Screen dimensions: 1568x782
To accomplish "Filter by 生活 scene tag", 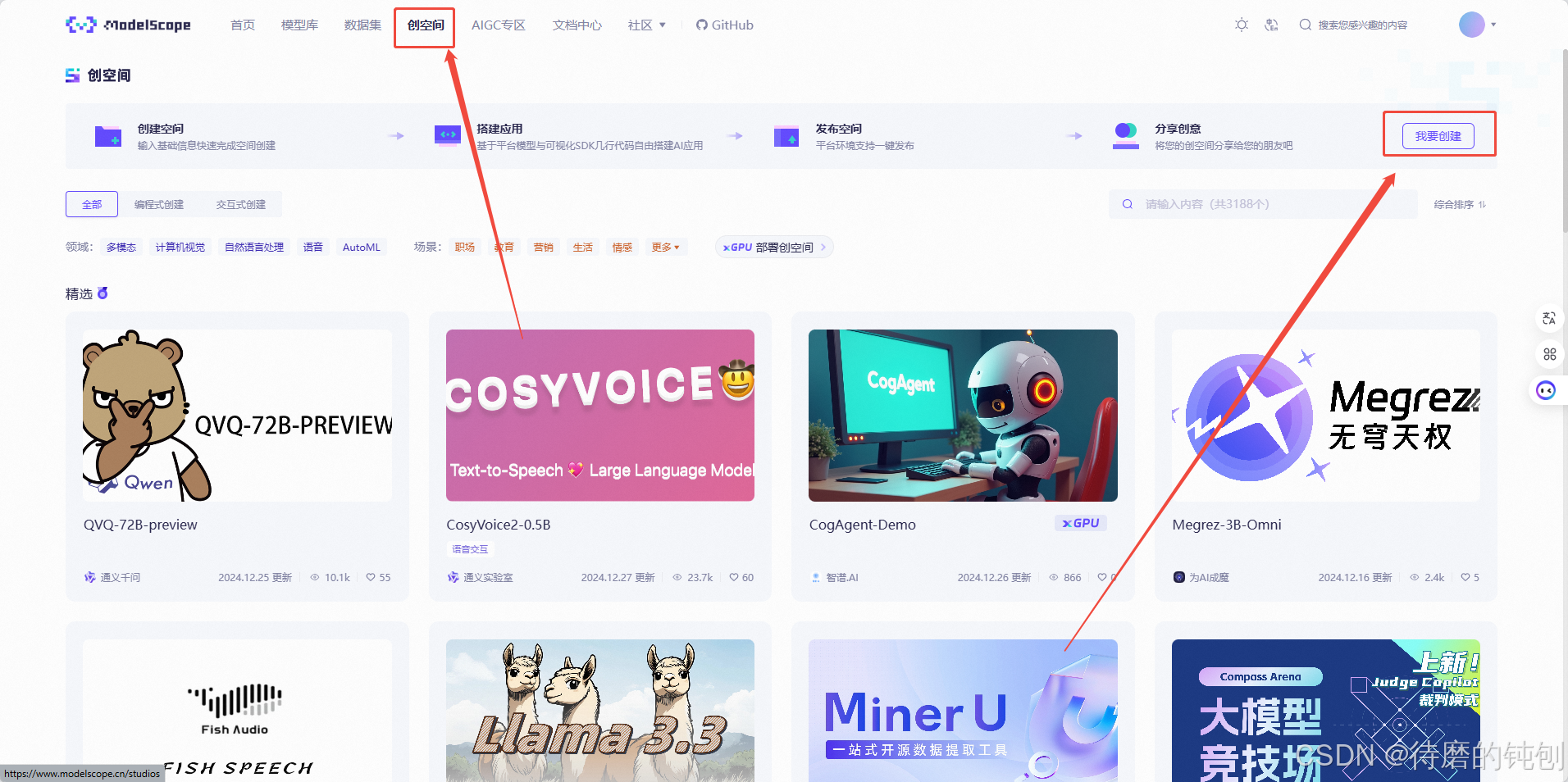I will pos(583,247).
